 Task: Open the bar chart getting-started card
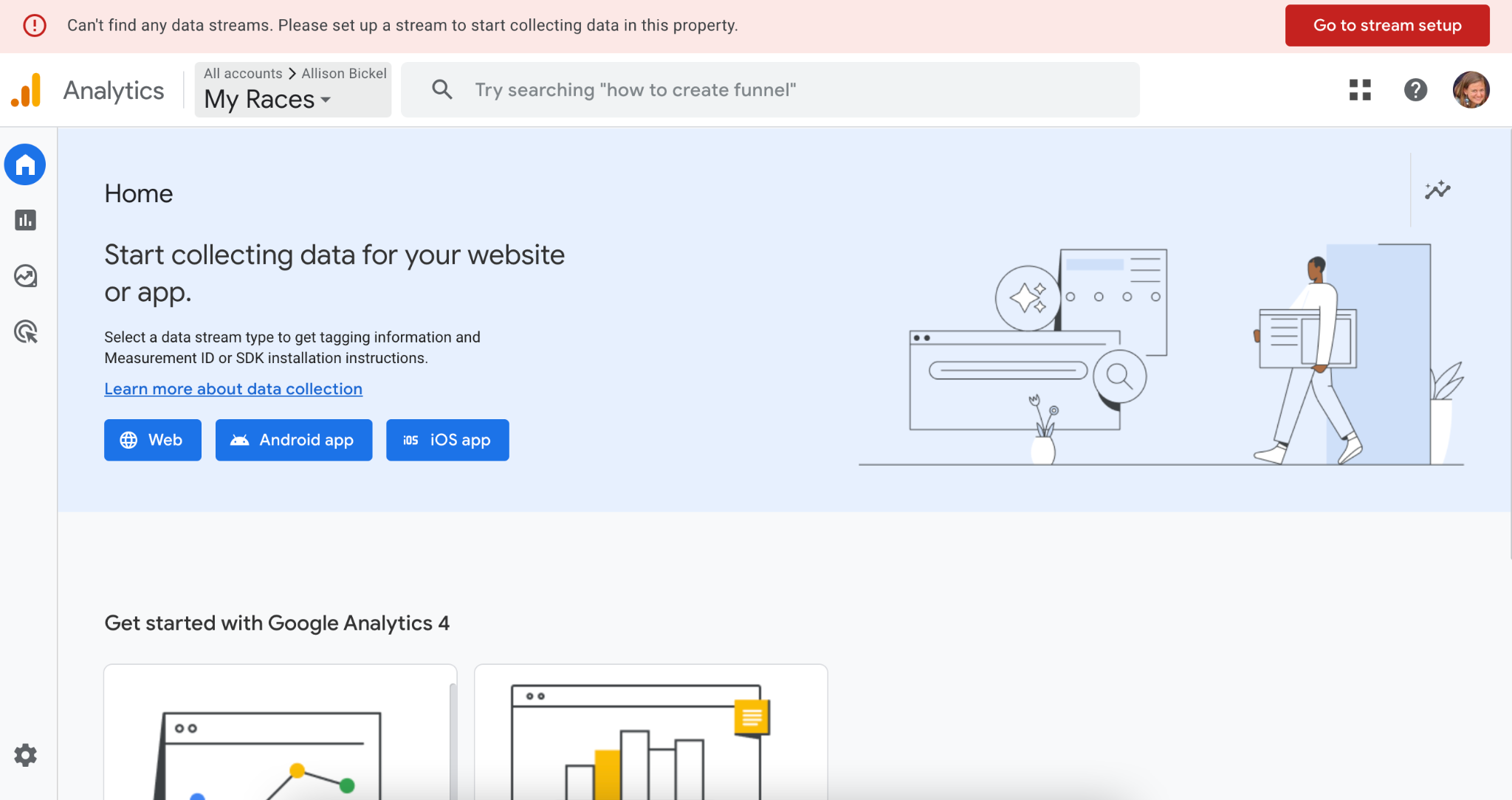pos(650,732)
